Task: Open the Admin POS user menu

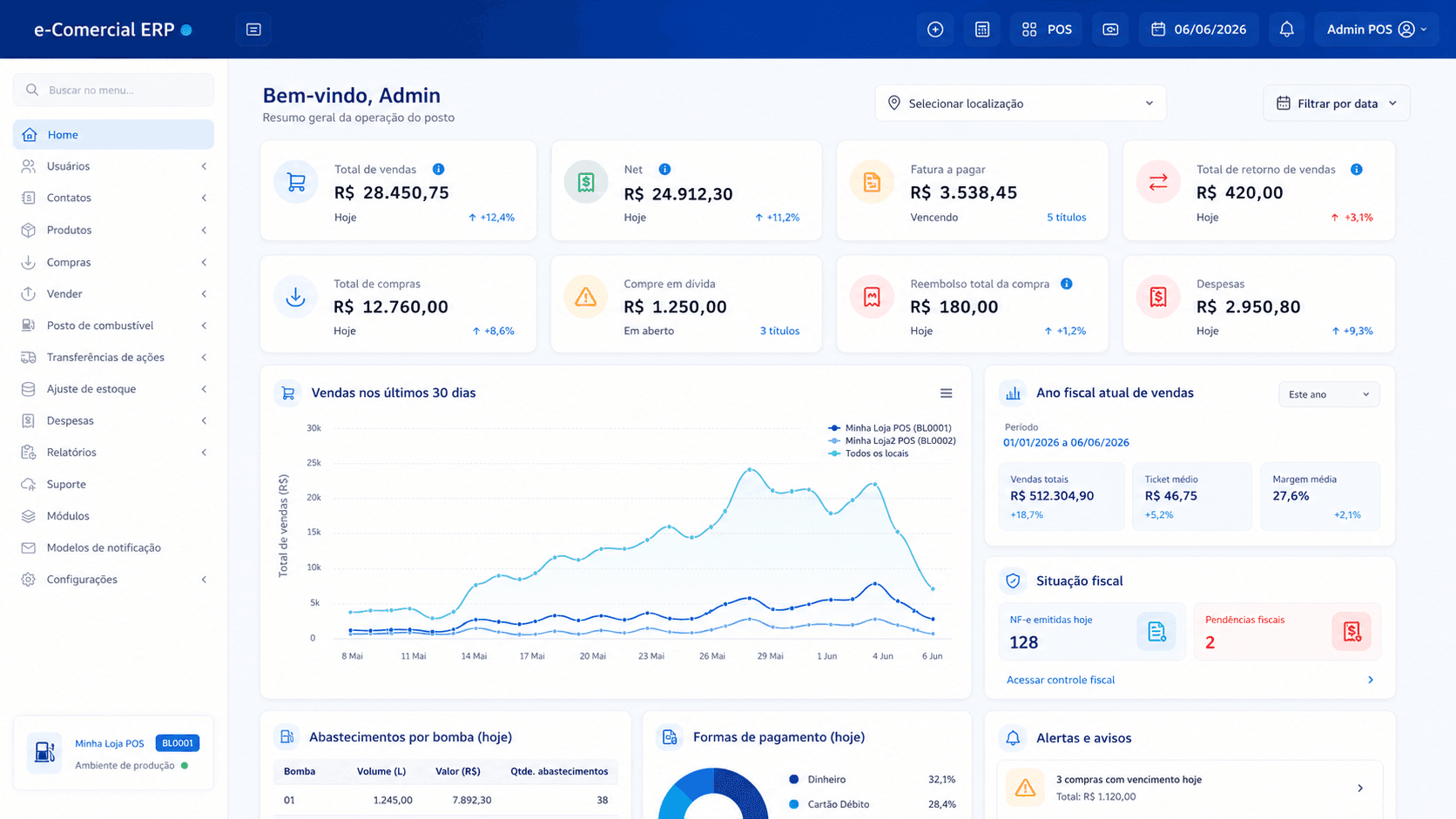Action: pos(1376,30)
